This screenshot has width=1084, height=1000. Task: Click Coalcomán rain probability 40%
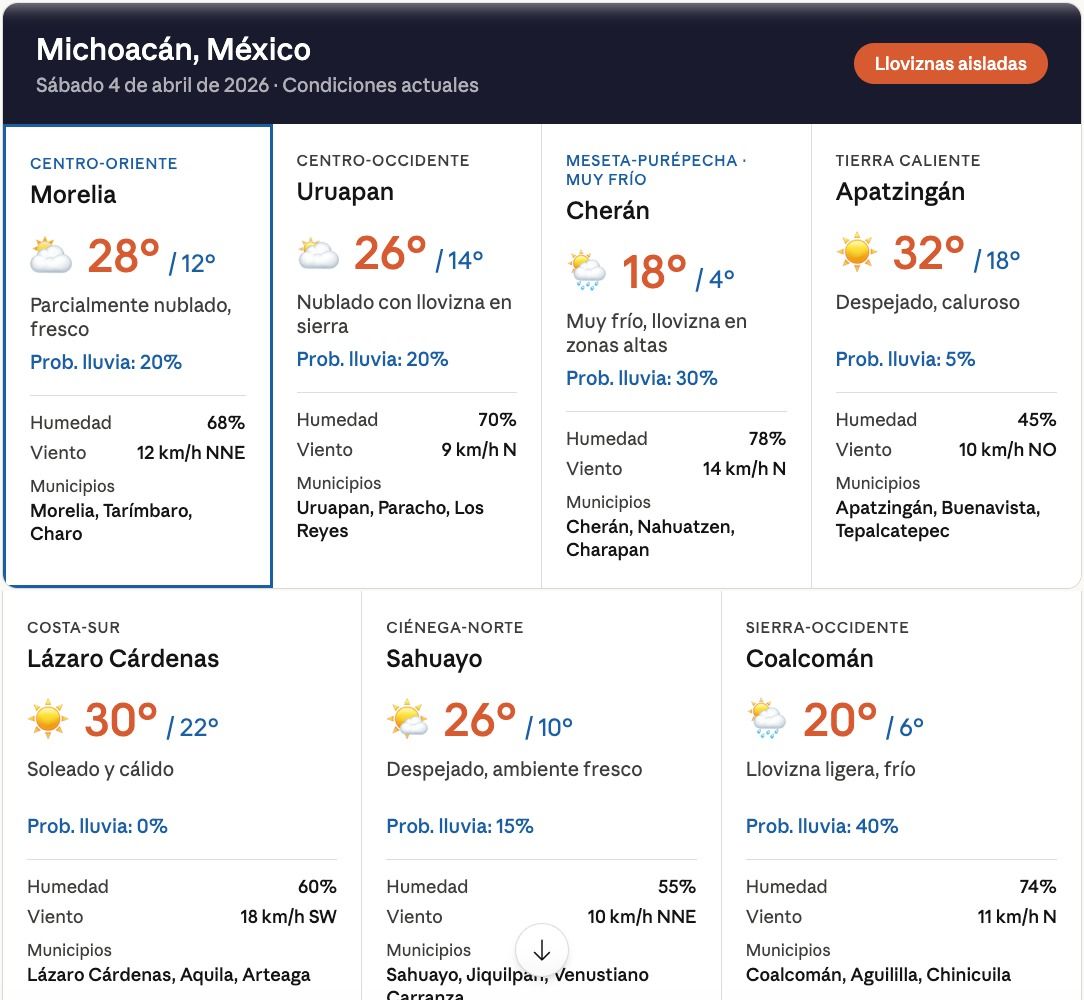[x=822, y=826]
